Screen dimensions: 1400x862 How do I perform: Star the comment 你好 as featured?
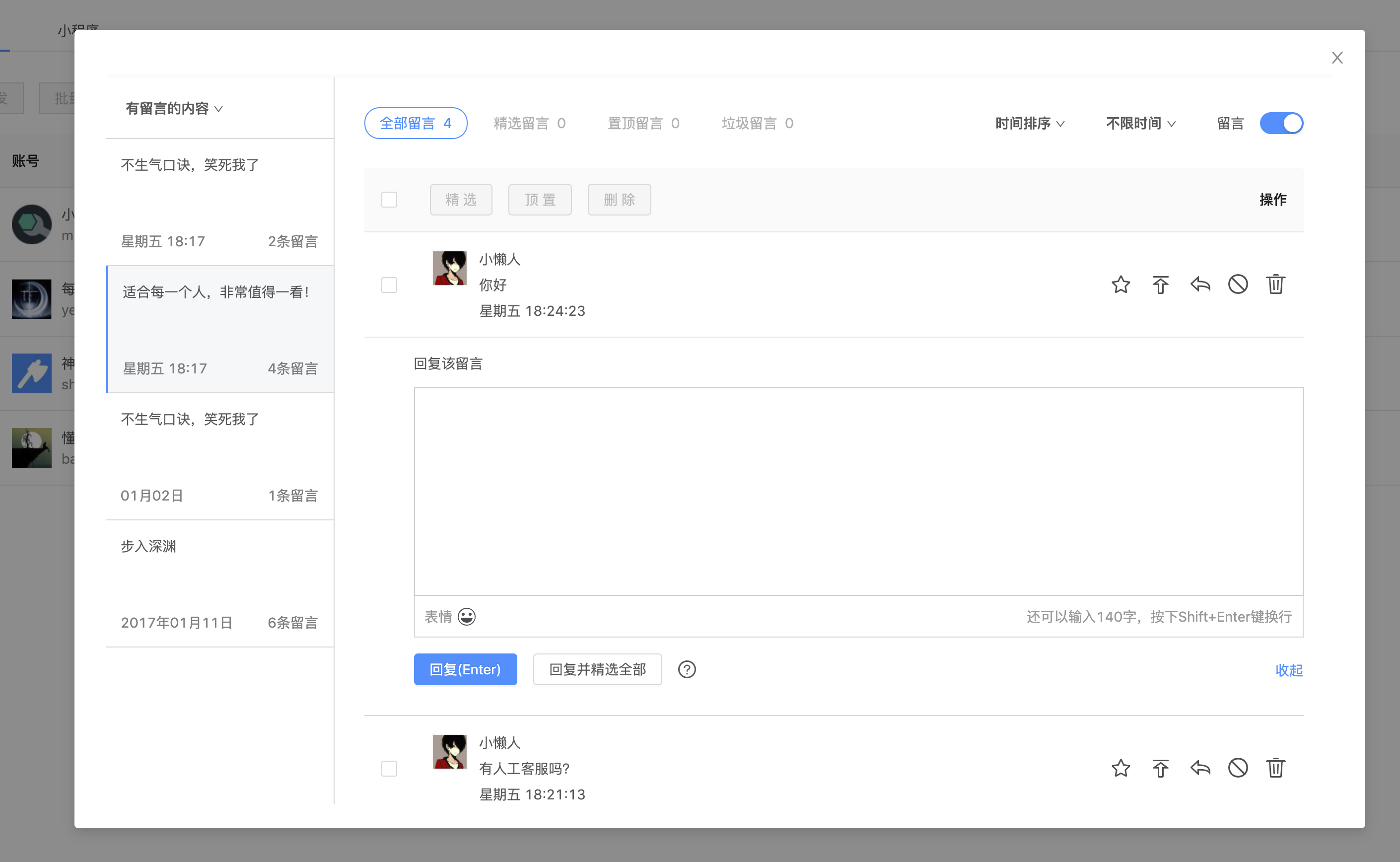tap(1120, 285)
